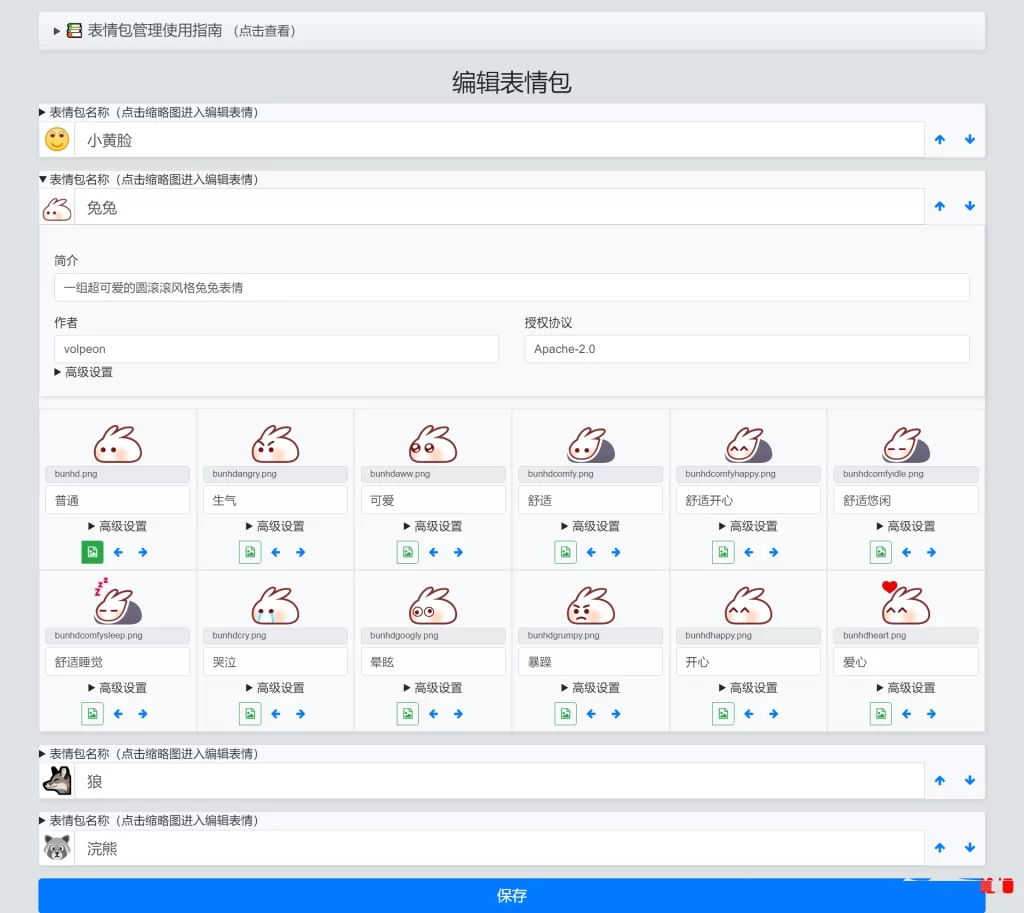Click the 保存 save button
Image resolution: width=1024 pixels, height=913 pixels.
click(512, 896)
